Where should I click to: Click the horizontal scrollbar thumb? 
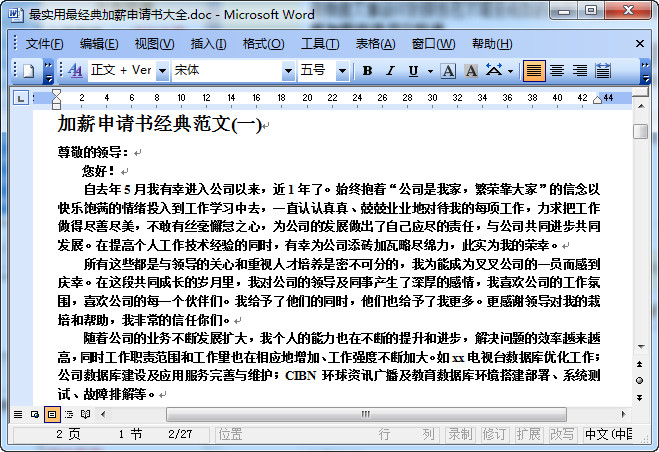point(366,415)
